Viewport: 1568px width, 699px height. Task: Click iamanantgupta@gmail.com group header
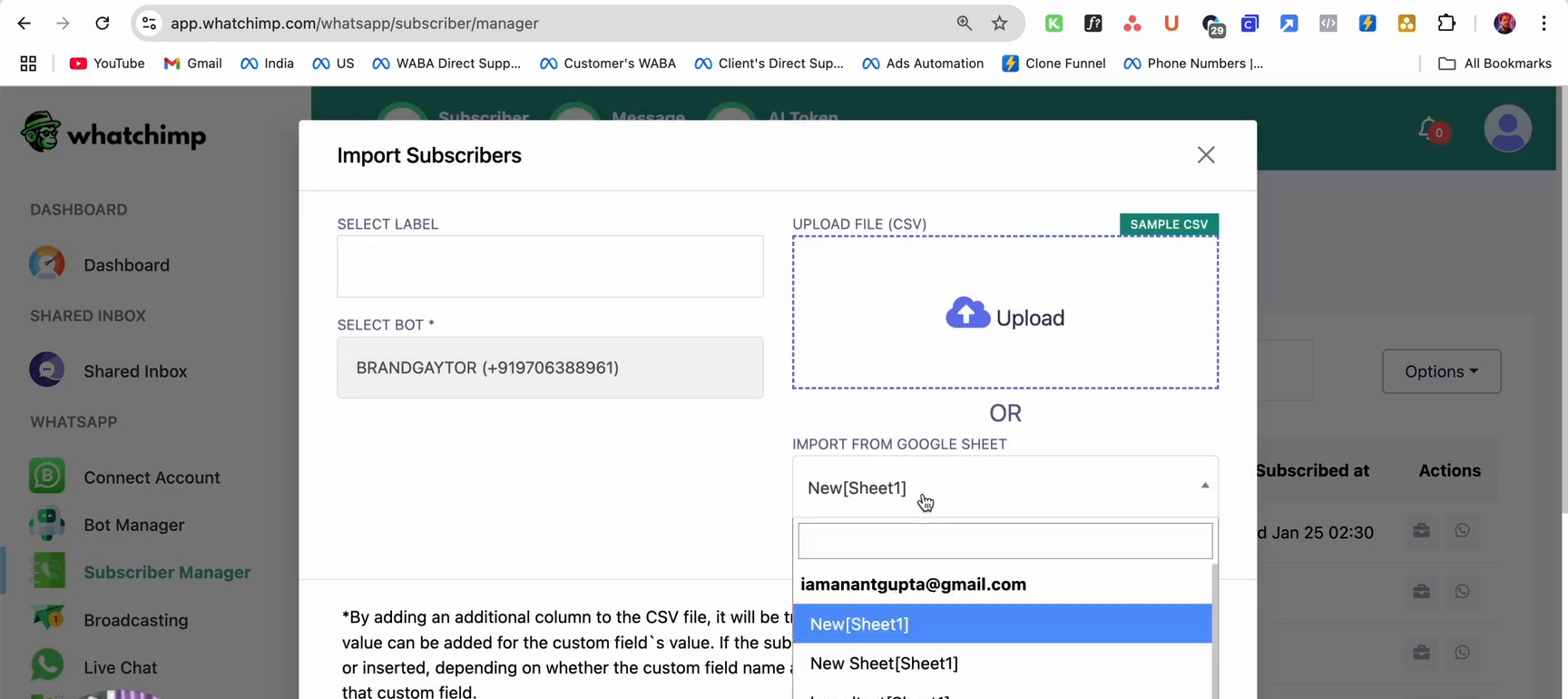tap(913, 585)
